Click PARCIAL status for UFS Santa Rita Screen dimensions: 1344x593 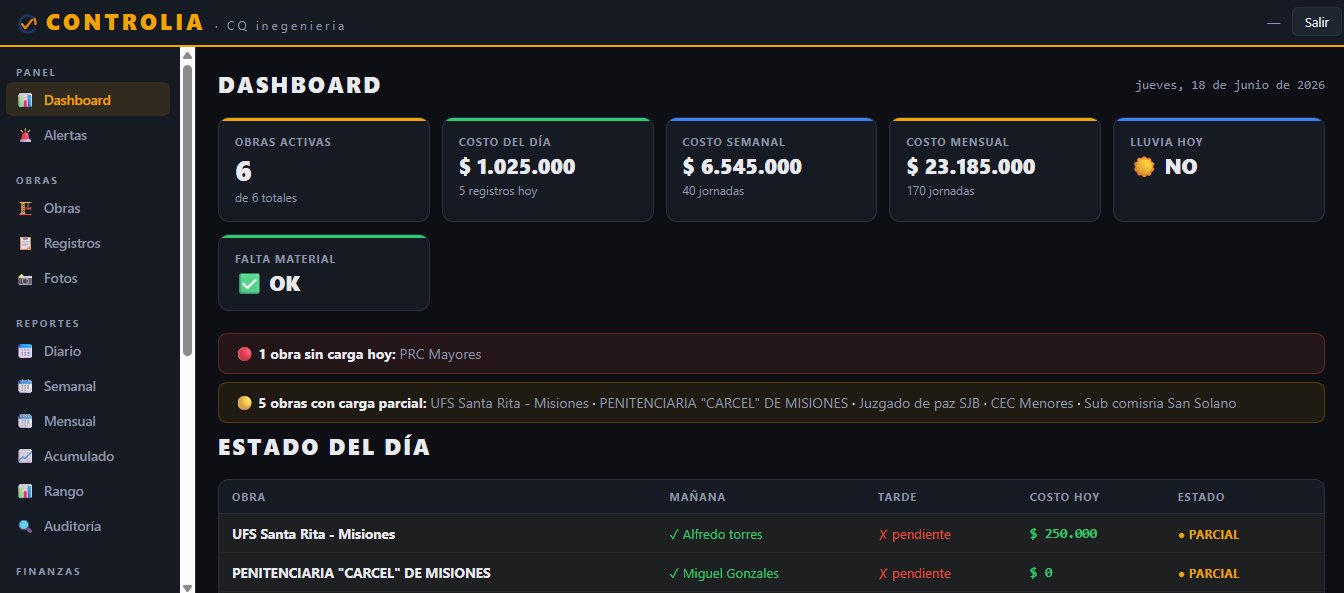[1208, 534]
